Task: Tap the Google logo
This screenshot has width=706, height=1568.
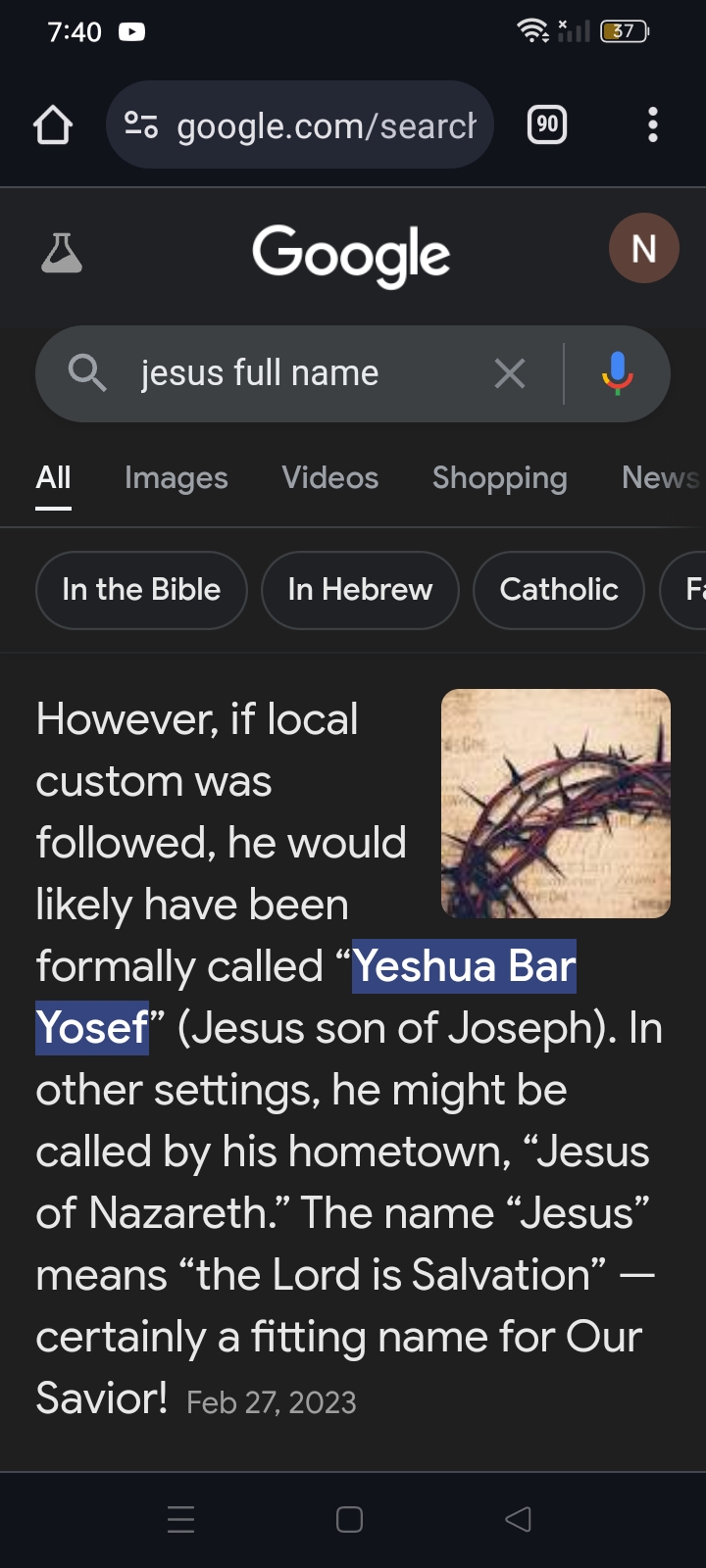Action: [x=351, y=255]
